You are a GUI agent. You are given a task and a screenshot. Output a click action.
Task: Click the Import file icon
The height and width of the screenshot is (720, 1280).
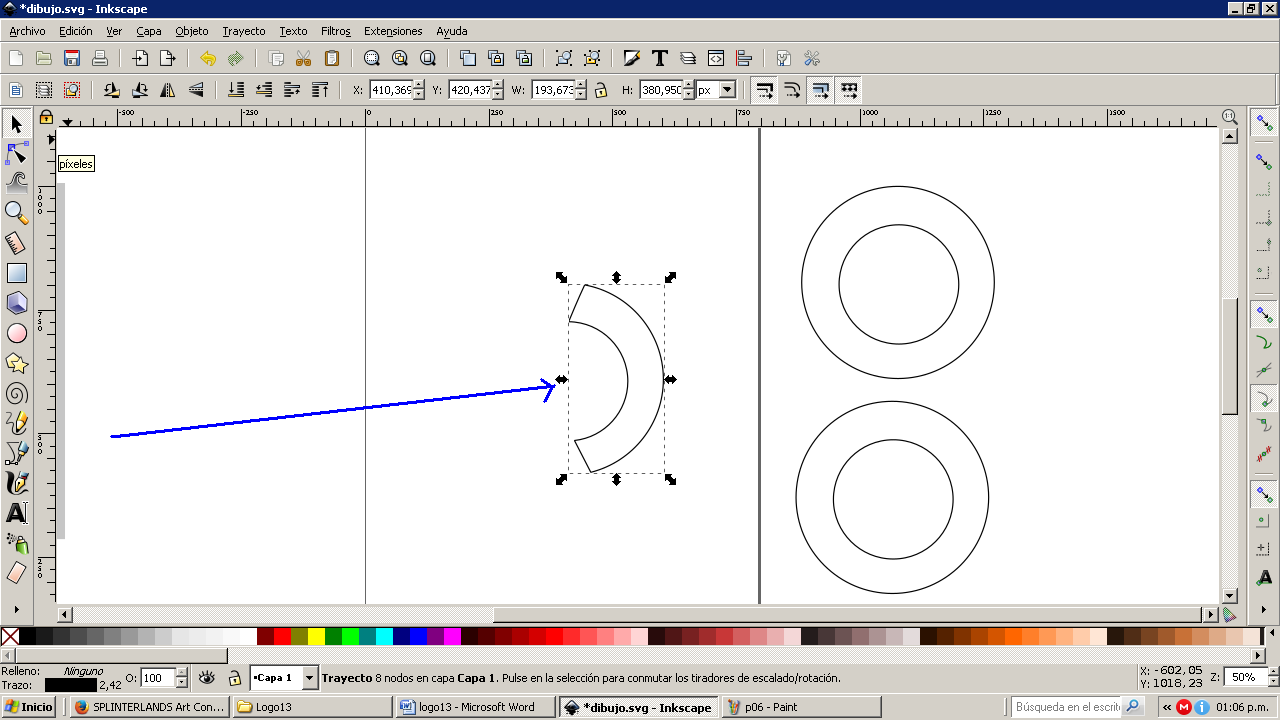(x=140, y=58)
